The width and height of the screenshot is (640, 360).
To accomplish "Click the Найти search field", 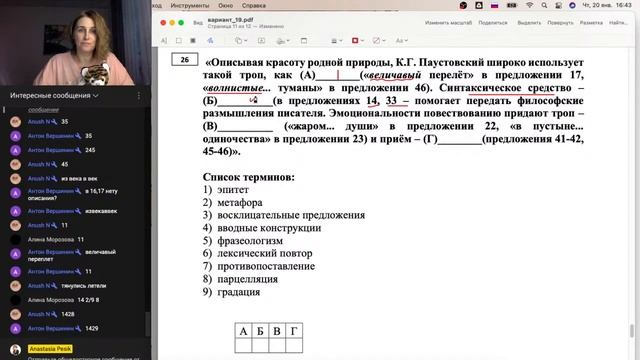I will [618, 23].
